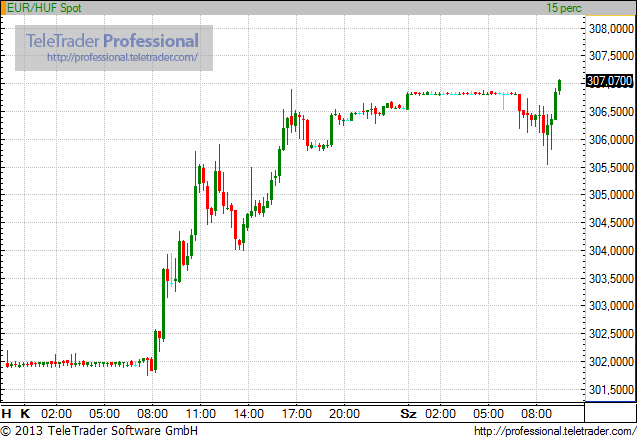
Task: Click the 308,0000 price axis label
Action: coord(611,28)
